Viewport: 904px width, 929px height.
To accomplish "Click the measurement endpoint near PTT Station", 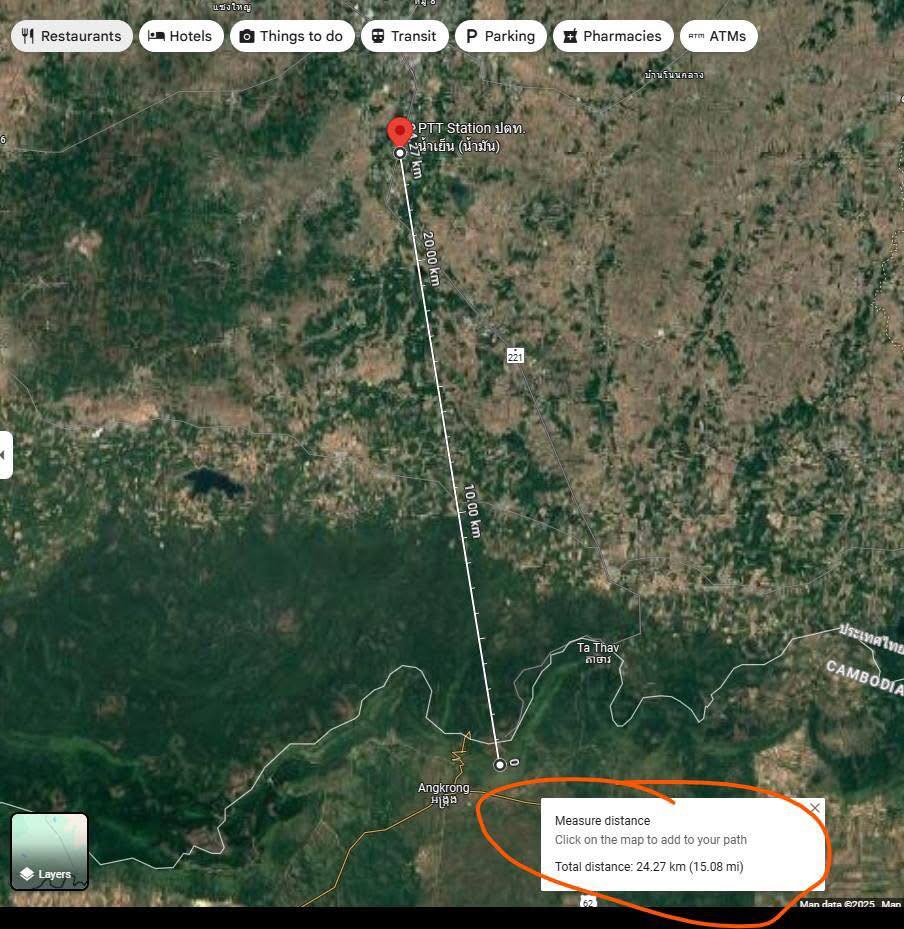I will pos(400,153).
